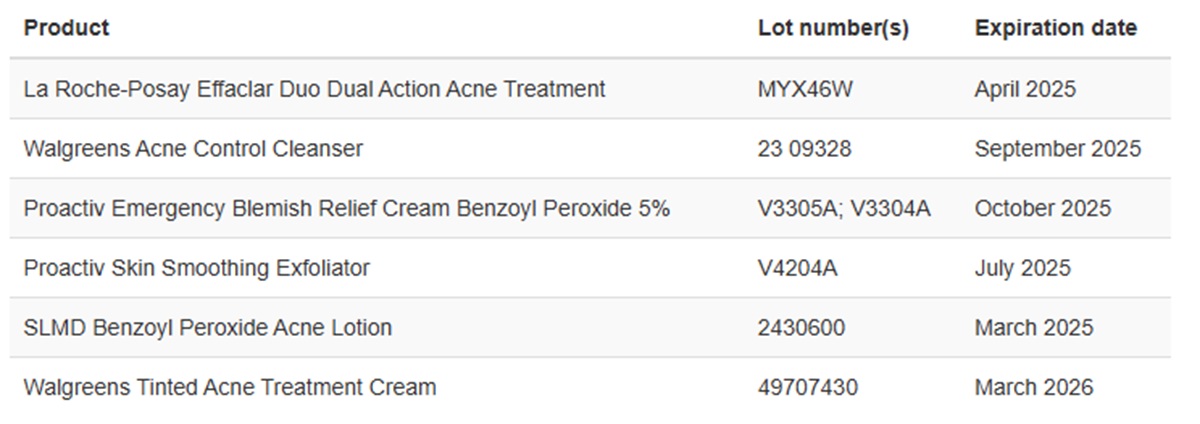Click the Expiration date column header
Viewport: 1200px width, 424px height.
pyautogui.click(x=1055, y=28)
